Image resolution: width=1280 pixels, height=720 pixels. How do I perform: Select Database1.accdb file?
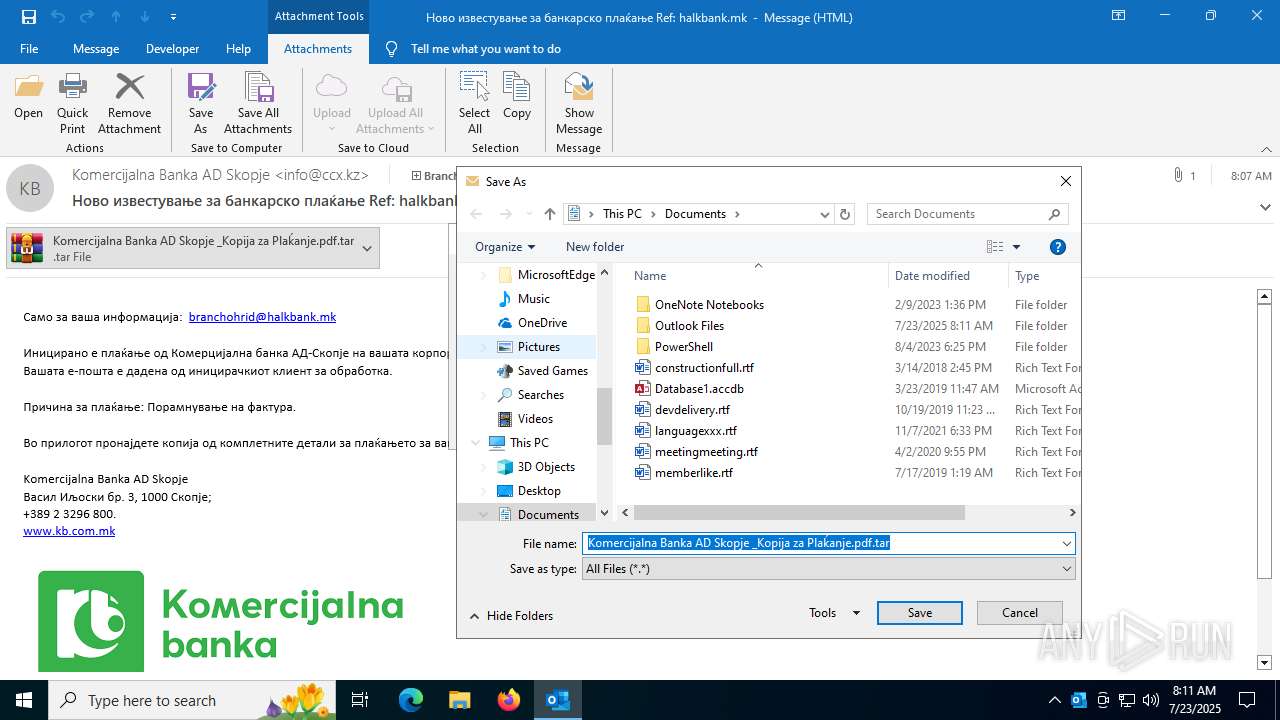[699, 389]
